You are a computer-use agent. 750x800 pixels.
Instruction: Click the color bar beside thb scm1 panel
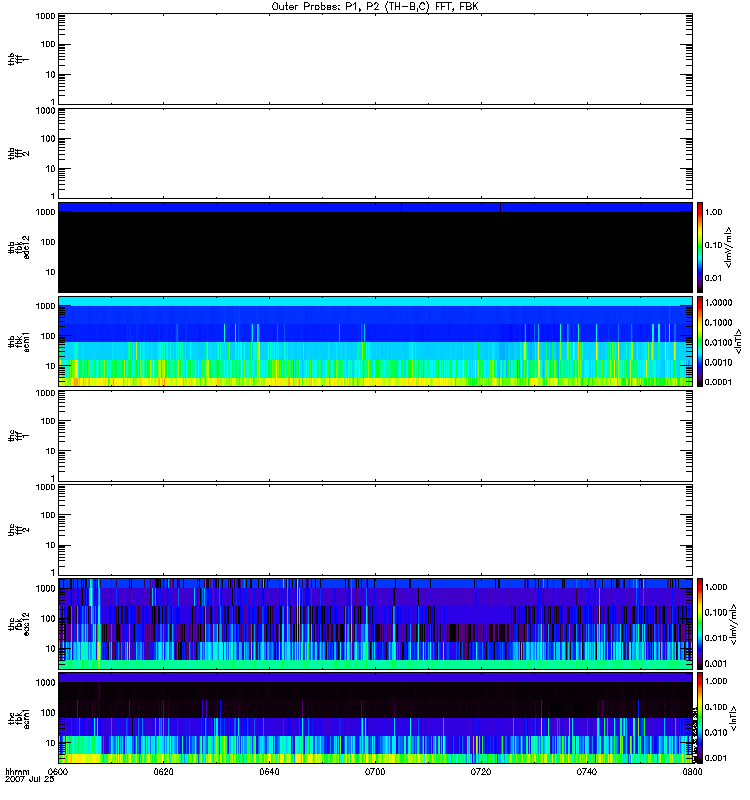point(702,340)
